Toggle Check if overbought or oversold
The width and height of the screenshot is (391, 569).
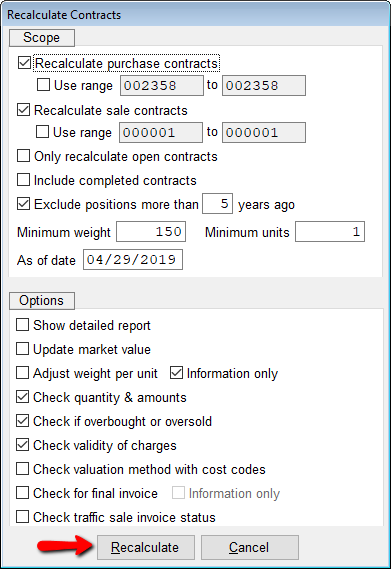[23, 421]
